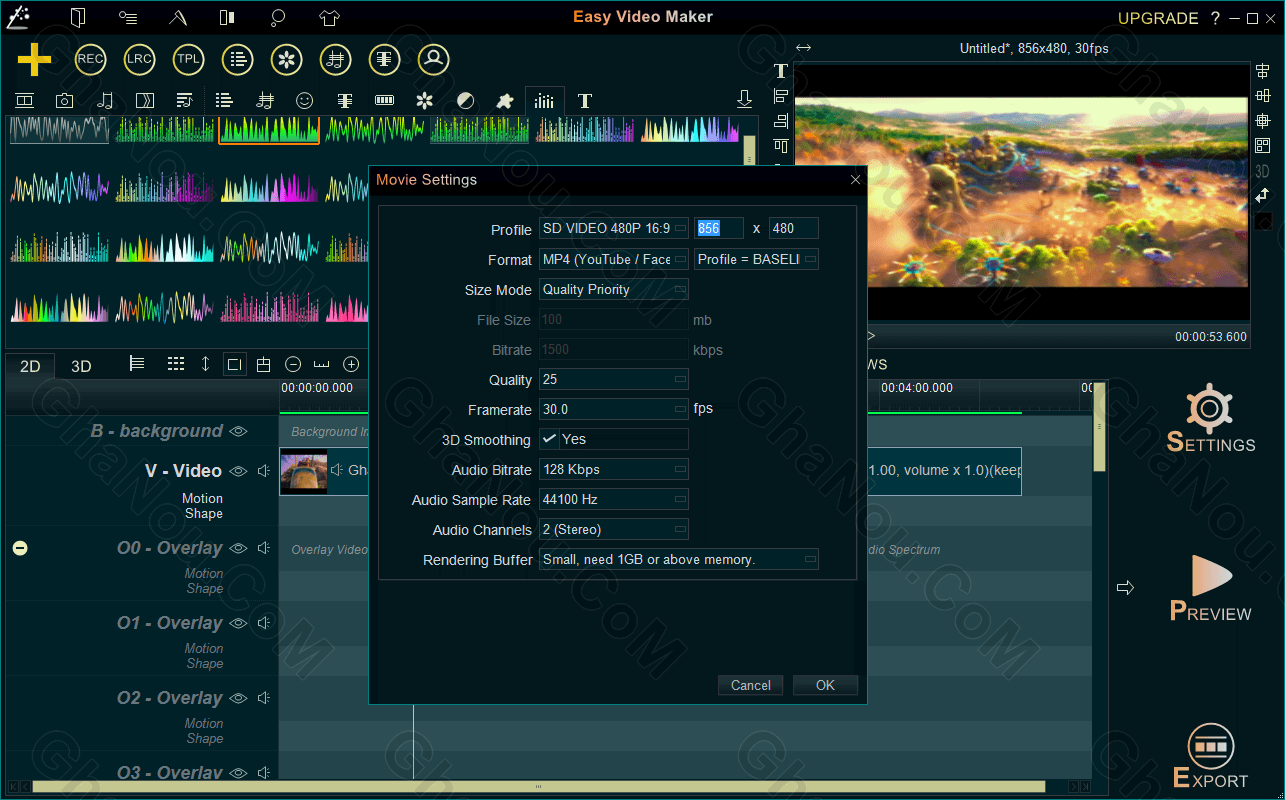The height and width of the screenshot is (800, 1285).
Task: Click the round user profile icon
Action: click(x=434, y=59)
